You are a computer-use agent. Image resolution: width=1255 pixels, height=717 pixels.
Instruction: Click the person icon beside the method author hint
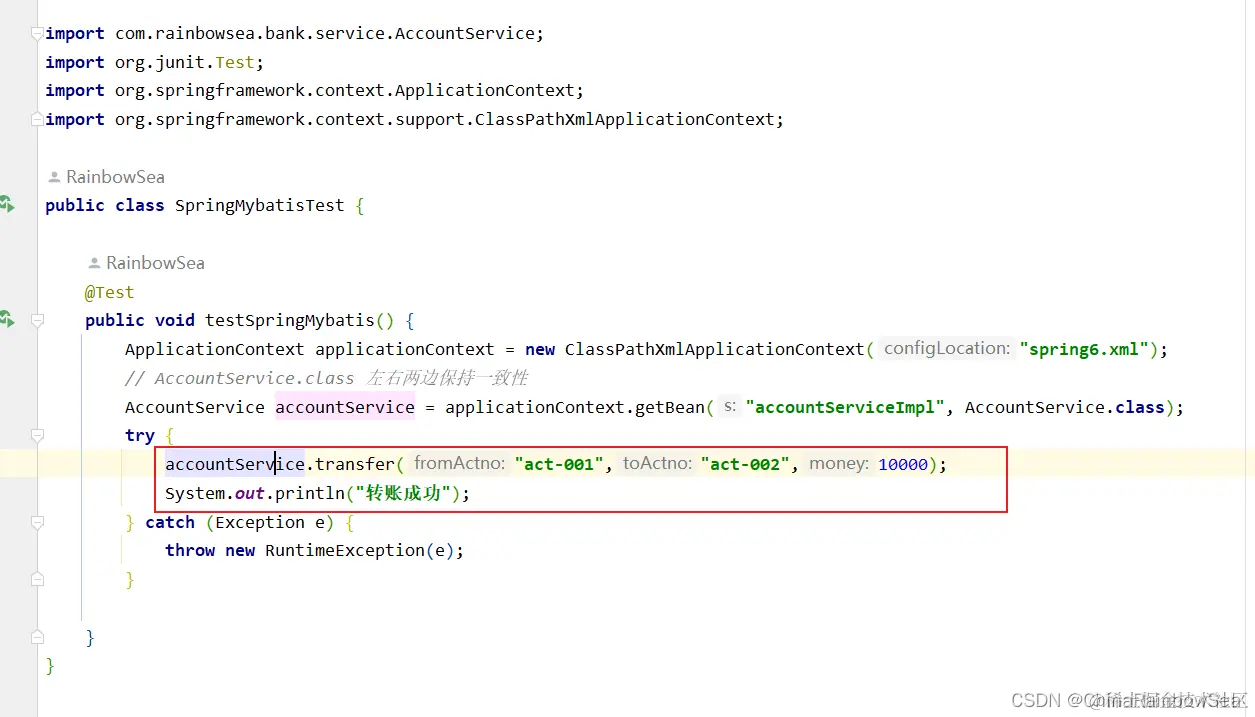pyautogui.click(x=94, y=263)
